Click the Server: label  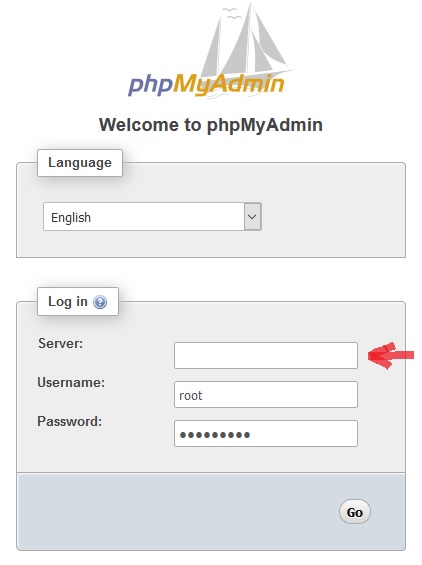click(61, 343)
